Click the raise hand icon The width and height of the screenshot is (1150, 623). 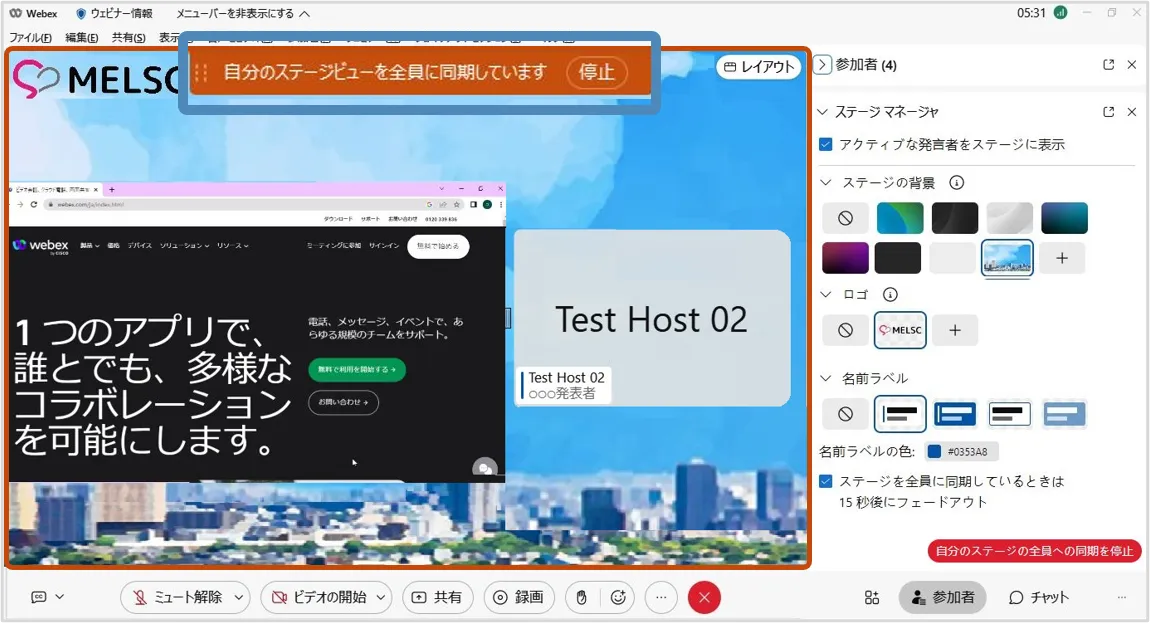point(581,597)
